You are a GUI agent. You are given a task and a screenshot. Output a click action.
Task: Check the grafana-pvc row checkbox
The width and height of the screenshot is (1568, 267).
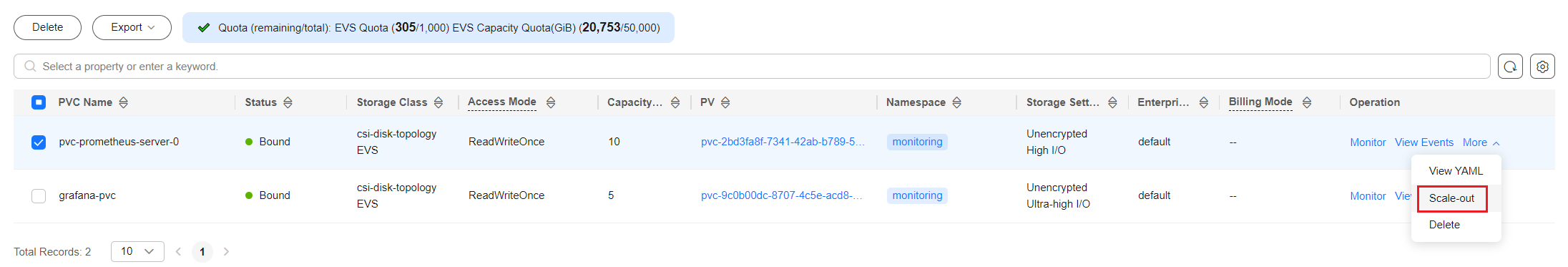coord(39,196)
